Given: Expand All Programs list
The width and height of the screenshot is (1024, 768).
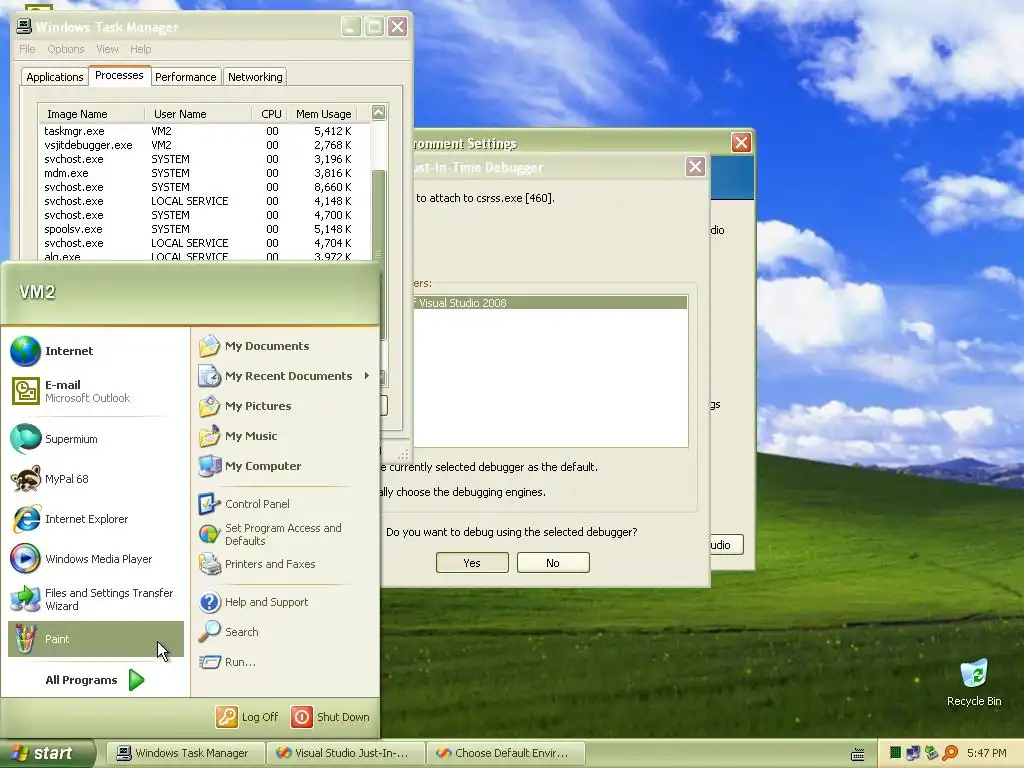Looking at the screenshot, I should 95,680.
